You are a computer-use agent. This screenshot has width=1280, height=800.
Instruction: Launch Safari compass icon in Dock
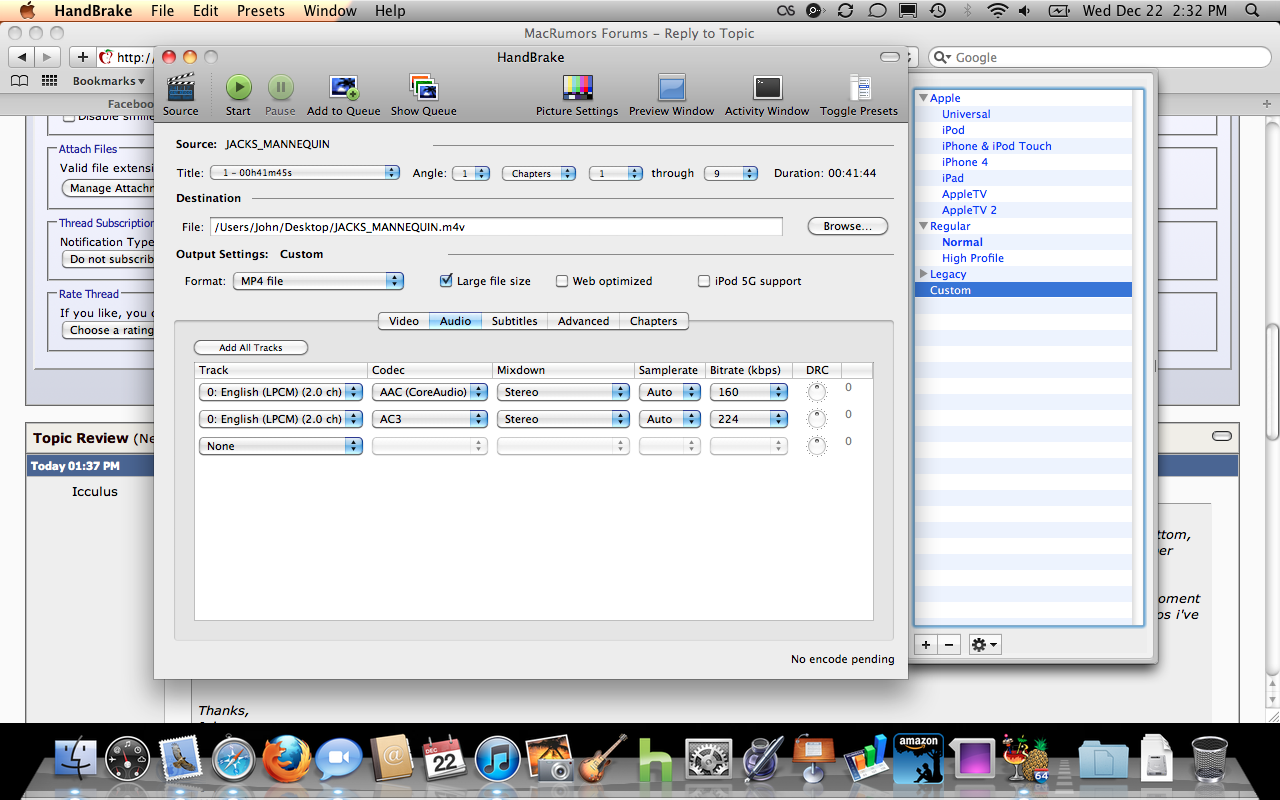[234, 760]
